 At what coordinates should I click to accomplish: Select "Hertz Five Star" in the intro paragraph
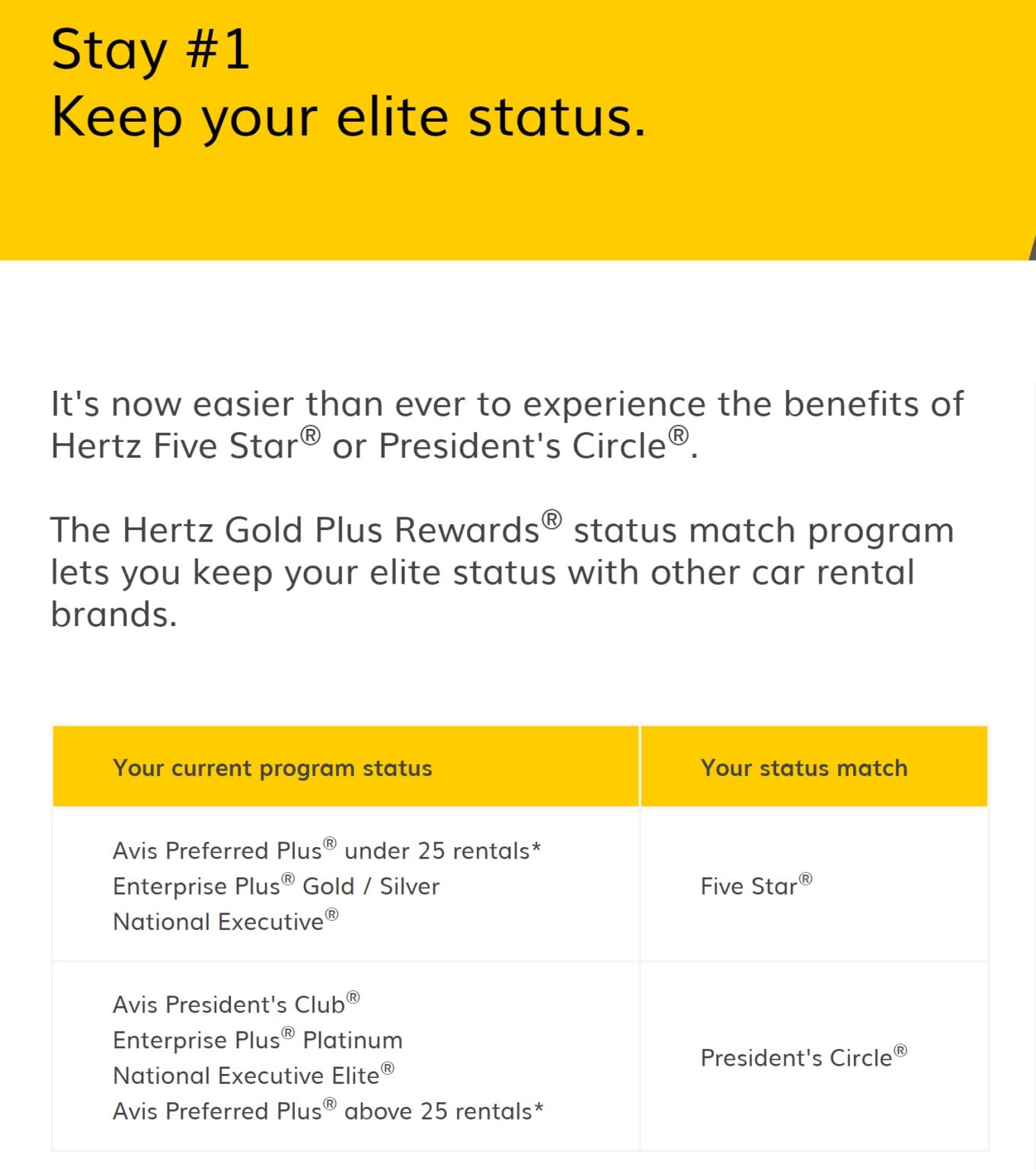pos(174,446)
